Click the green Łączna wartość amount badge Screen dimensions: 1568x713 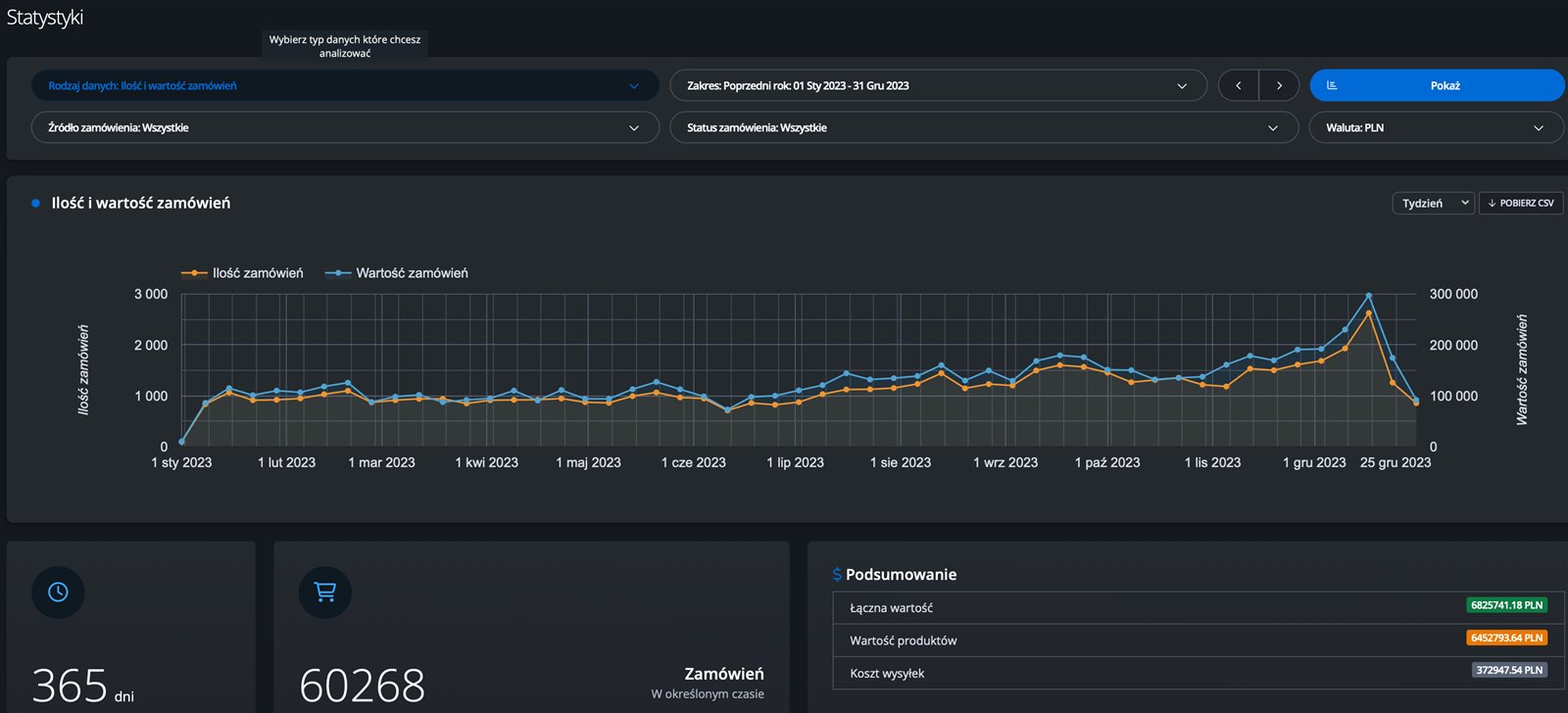tap(1506, 605)
